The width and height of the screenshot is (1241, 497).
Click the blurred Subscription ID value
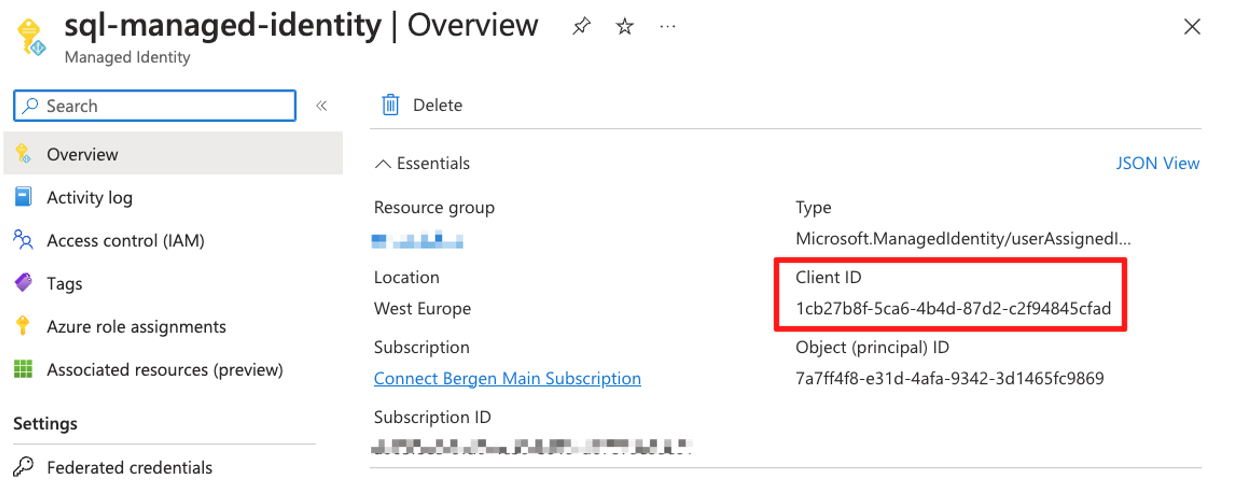click(x=532, y=446)
